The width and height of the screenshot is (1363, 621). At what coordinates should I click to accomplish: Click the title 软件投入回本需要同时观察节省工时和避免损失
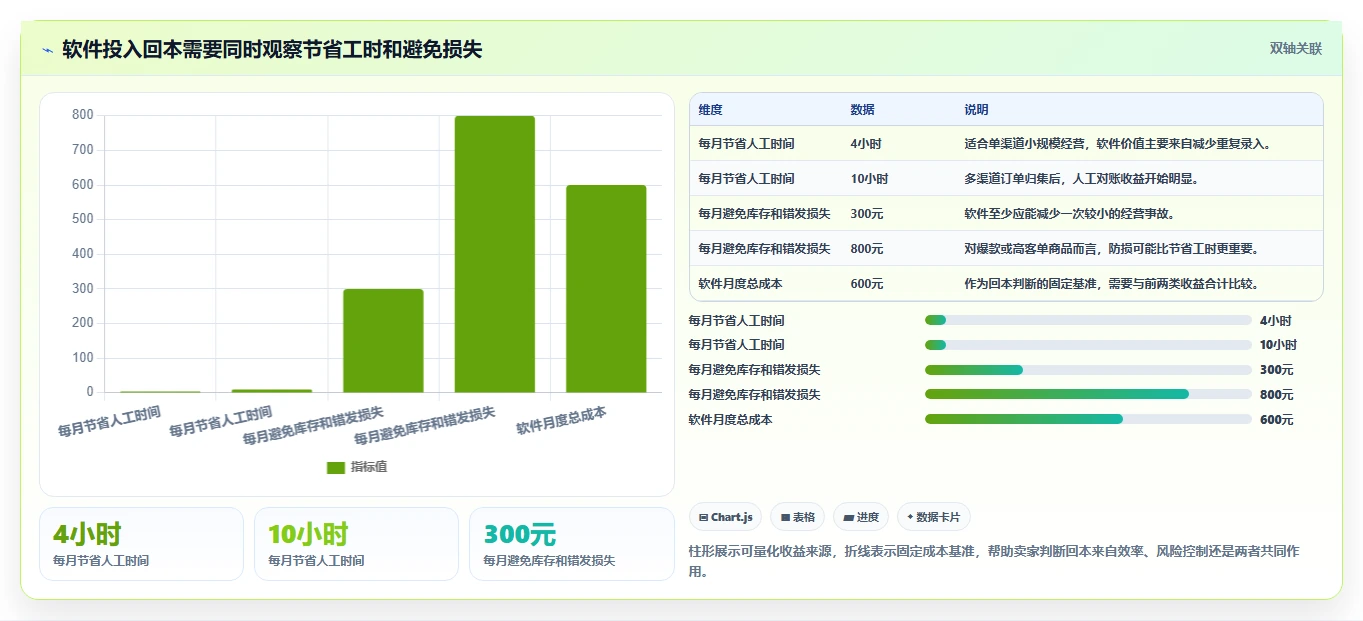(x=272, y=49)
